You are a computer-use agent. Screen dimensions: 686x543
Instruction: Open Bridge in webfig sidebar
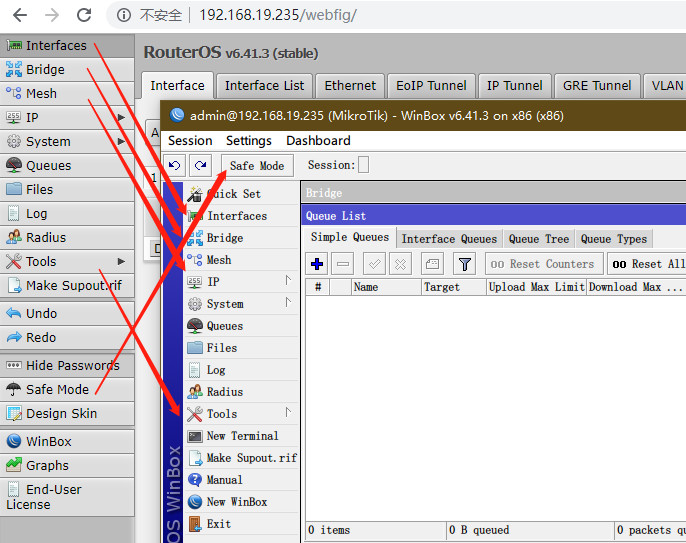point(67,70)
